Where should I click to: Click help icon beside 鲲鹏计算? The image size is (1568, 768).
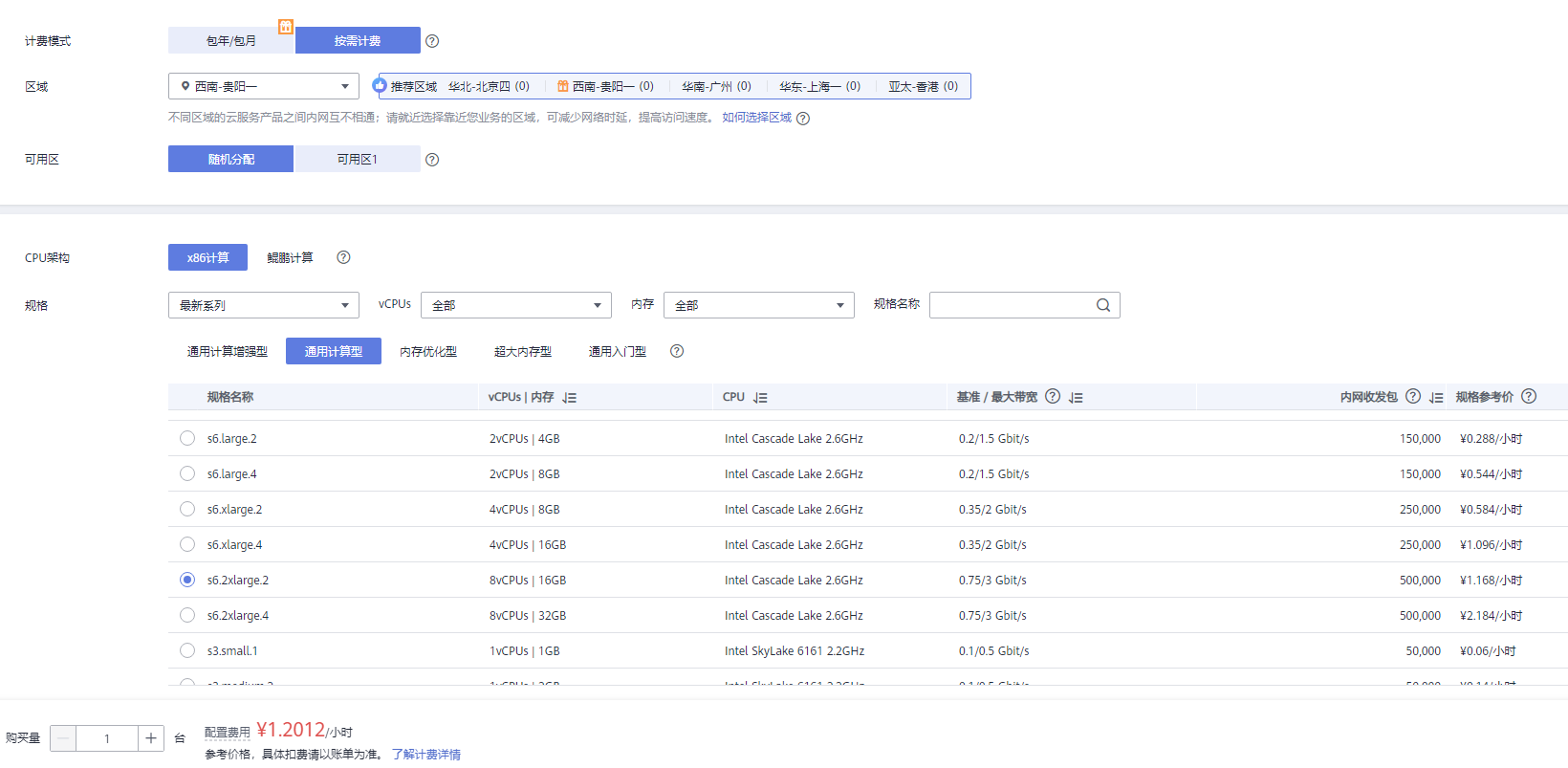coord(343,257)
